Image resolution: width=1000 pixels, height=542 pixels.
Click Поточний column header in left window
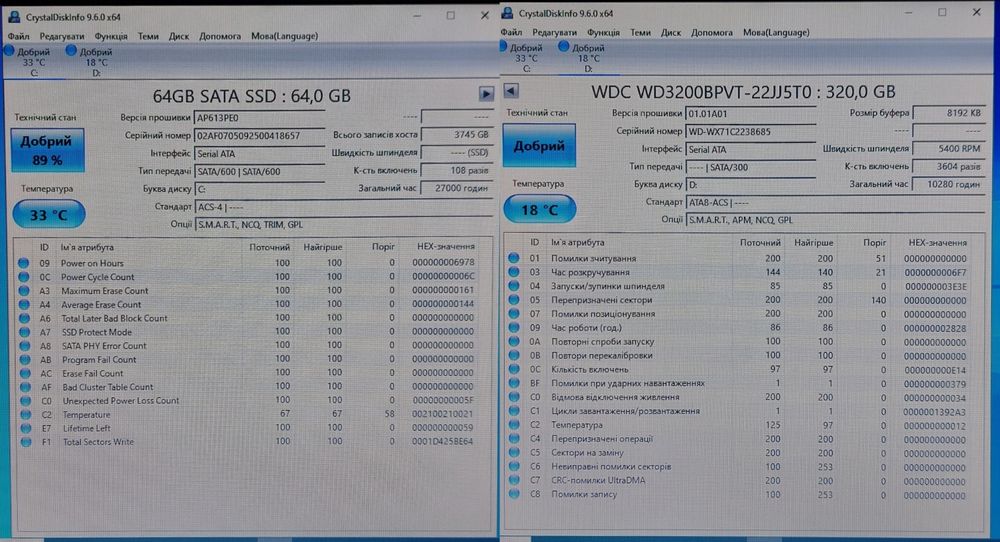coord(269,247)
